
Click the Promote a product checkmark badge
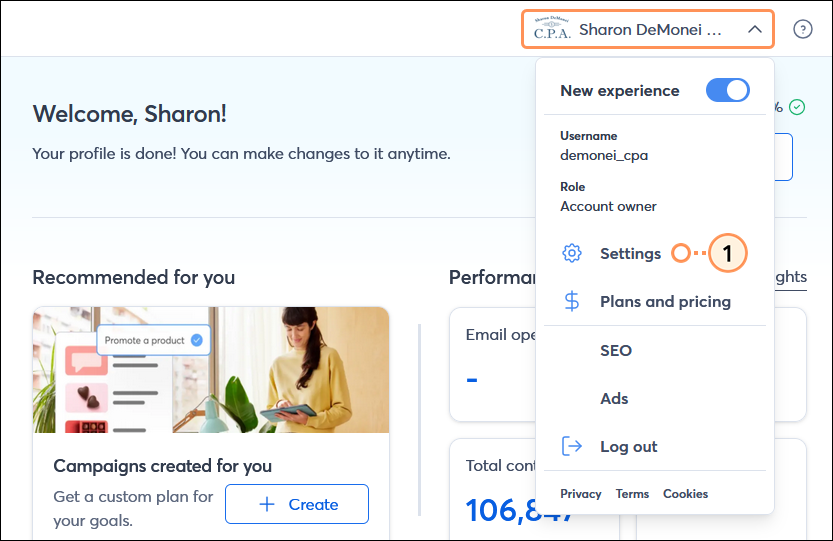tap(197, 340)
